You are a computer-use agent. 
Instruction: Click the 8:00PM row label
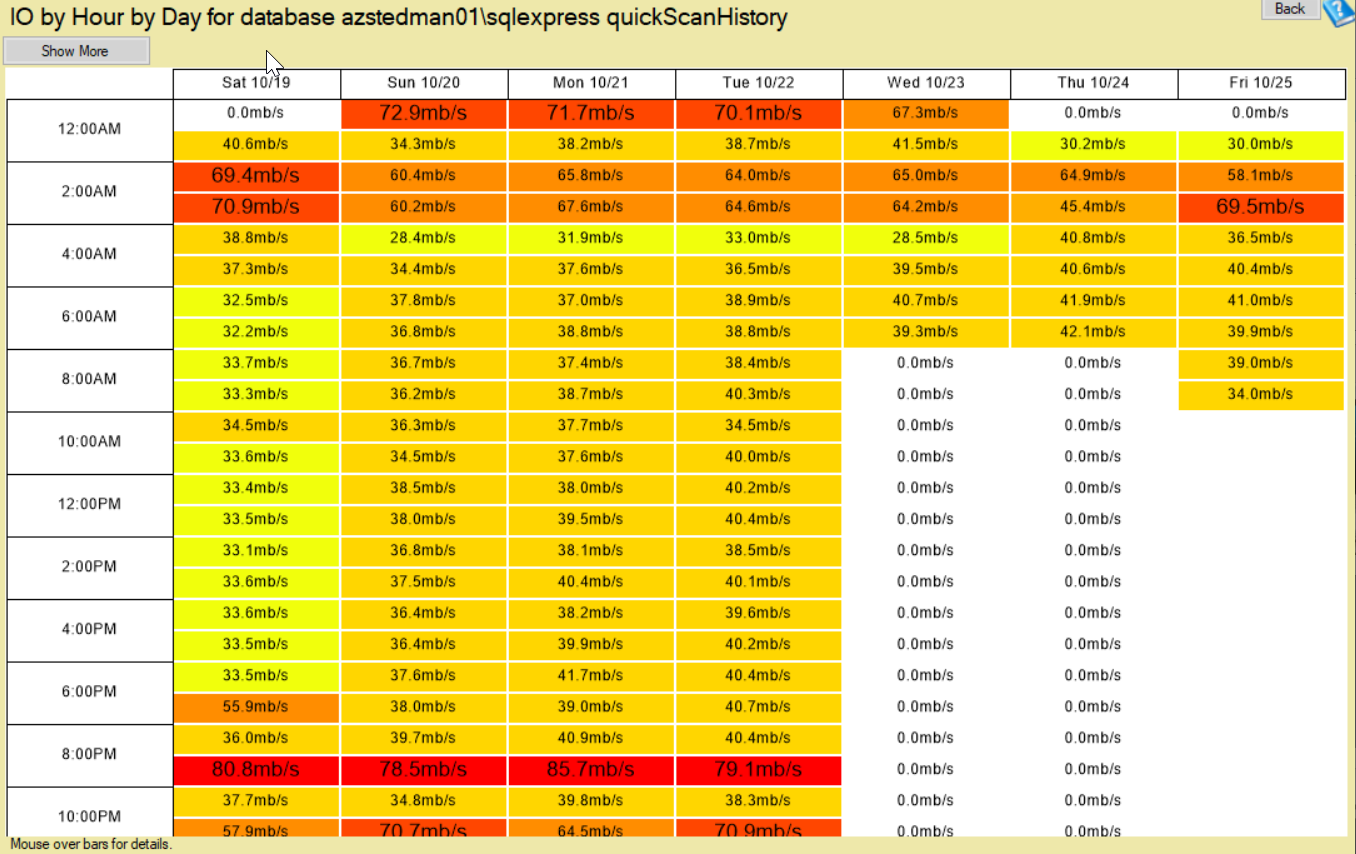90,754
